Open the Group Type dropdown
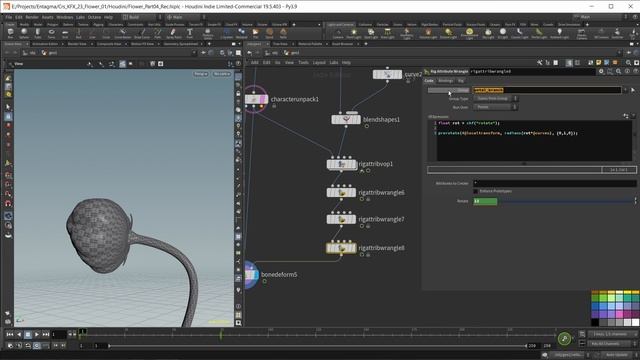This screenshot has width=640, height=360. 495,98
